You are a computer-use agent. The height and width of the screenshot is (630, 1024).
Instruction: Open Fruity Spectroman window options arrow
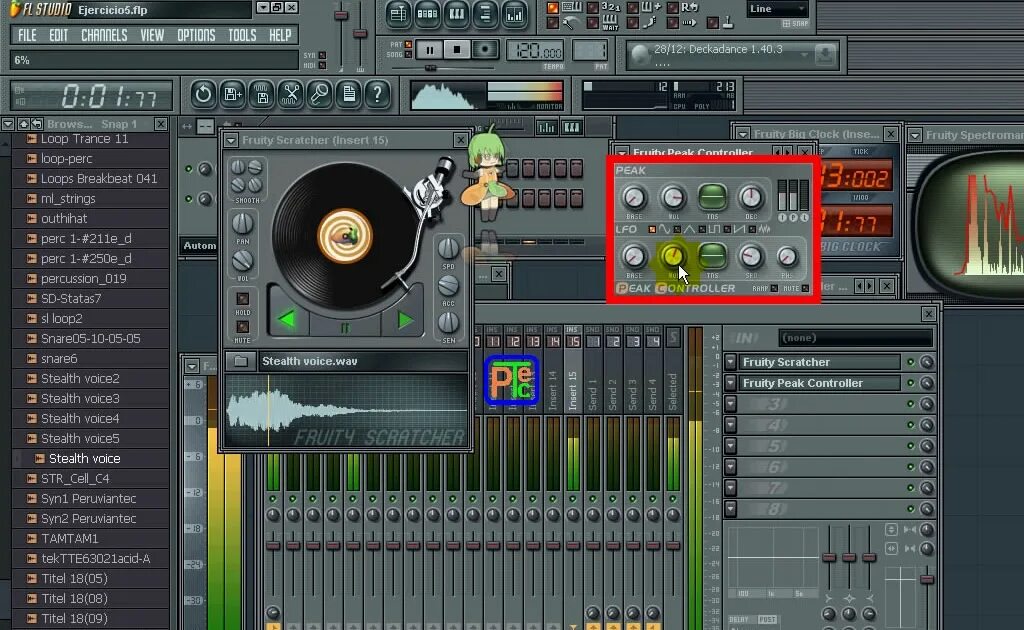(x=915, y=135)
